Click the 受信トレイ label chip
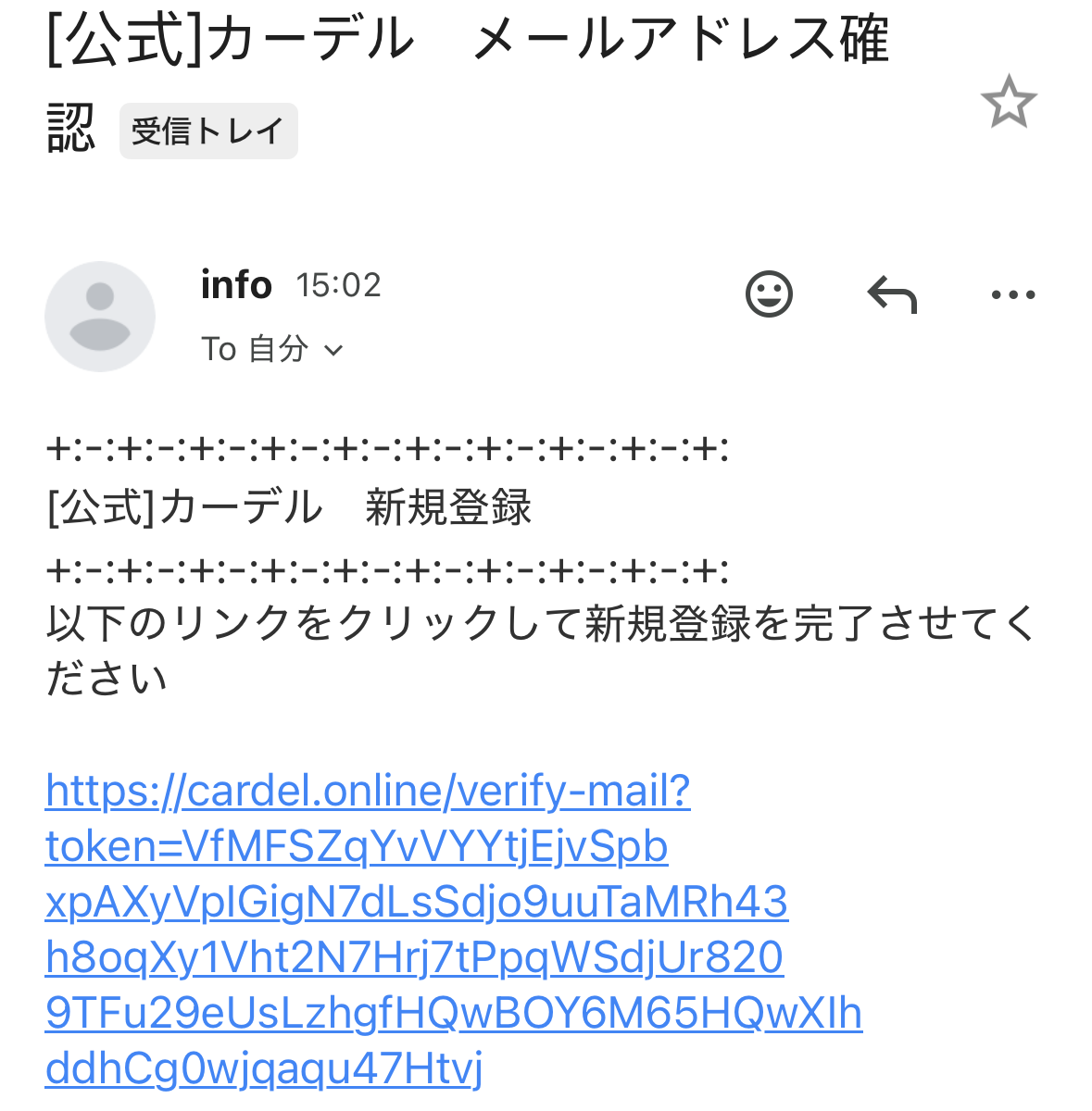 (x=208, y=131)
